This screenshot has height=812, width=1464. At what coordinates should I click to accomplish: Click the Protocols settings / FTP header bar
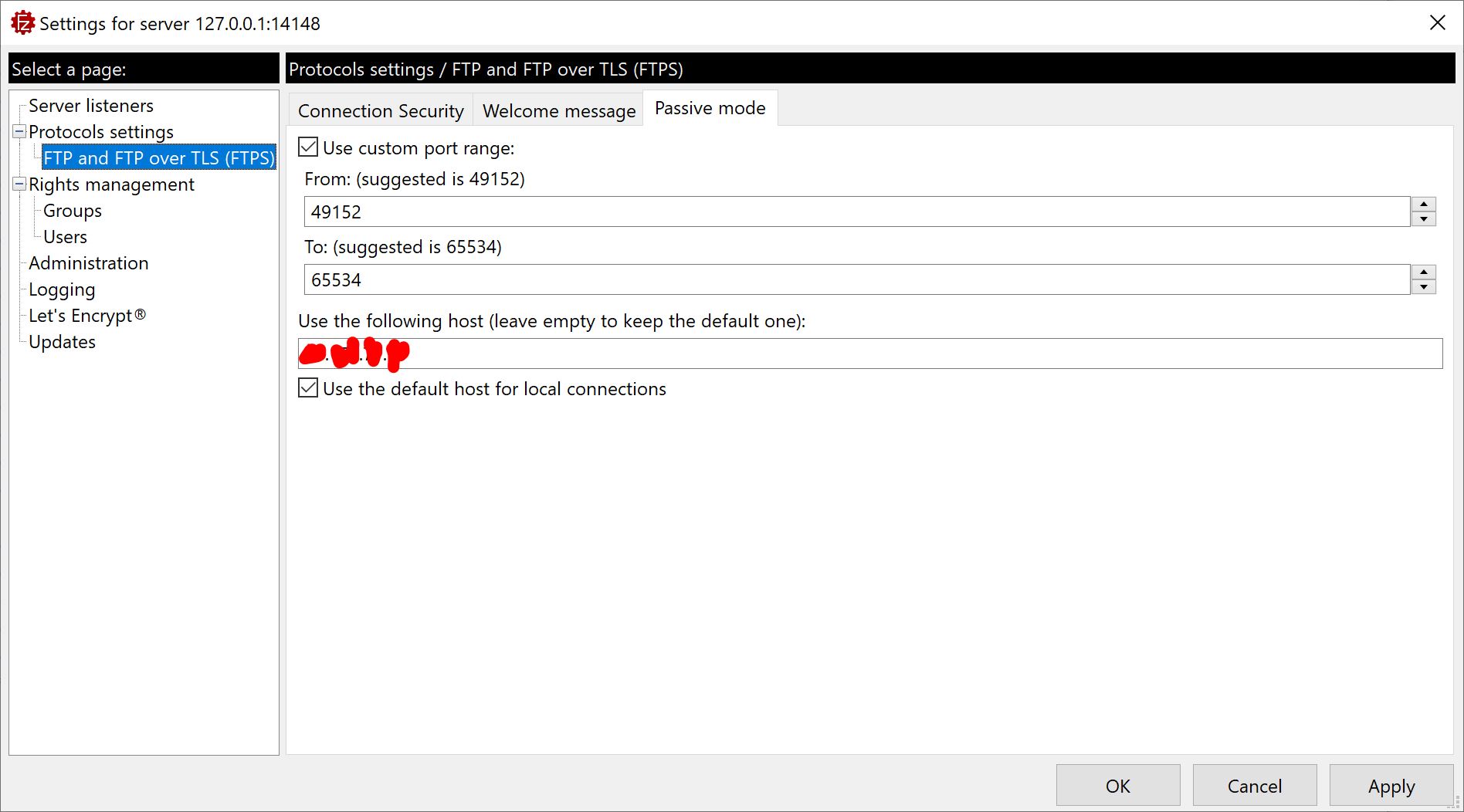[x=870, y=69]
